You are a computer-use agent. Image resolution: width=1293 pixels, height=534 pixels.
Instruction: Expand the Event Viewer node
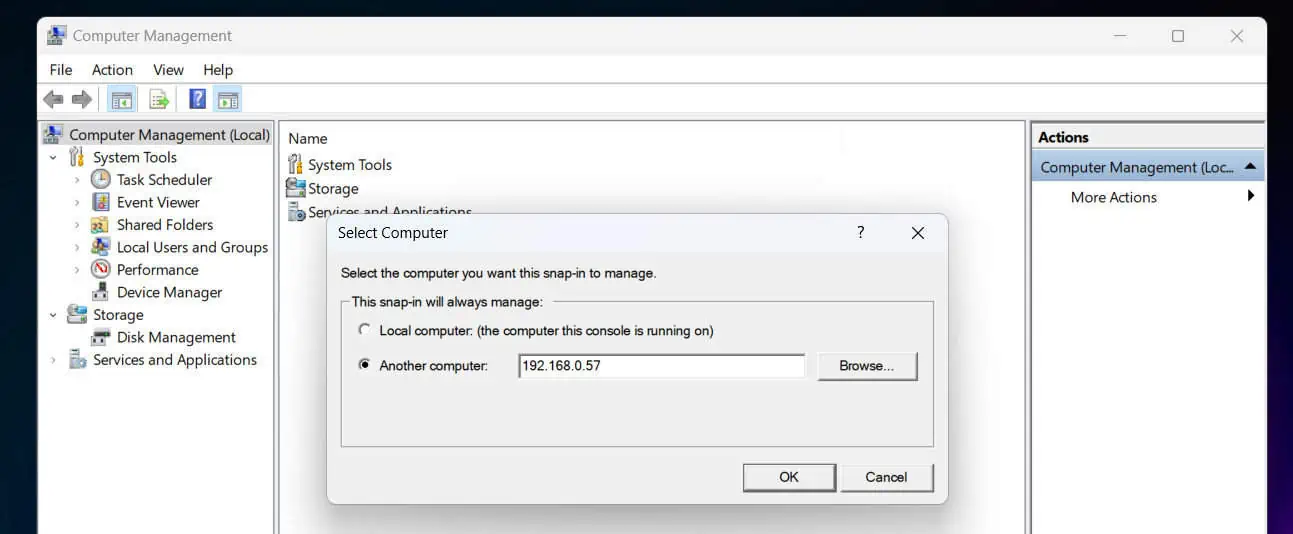pyautogui.click(x=77, y=202)
